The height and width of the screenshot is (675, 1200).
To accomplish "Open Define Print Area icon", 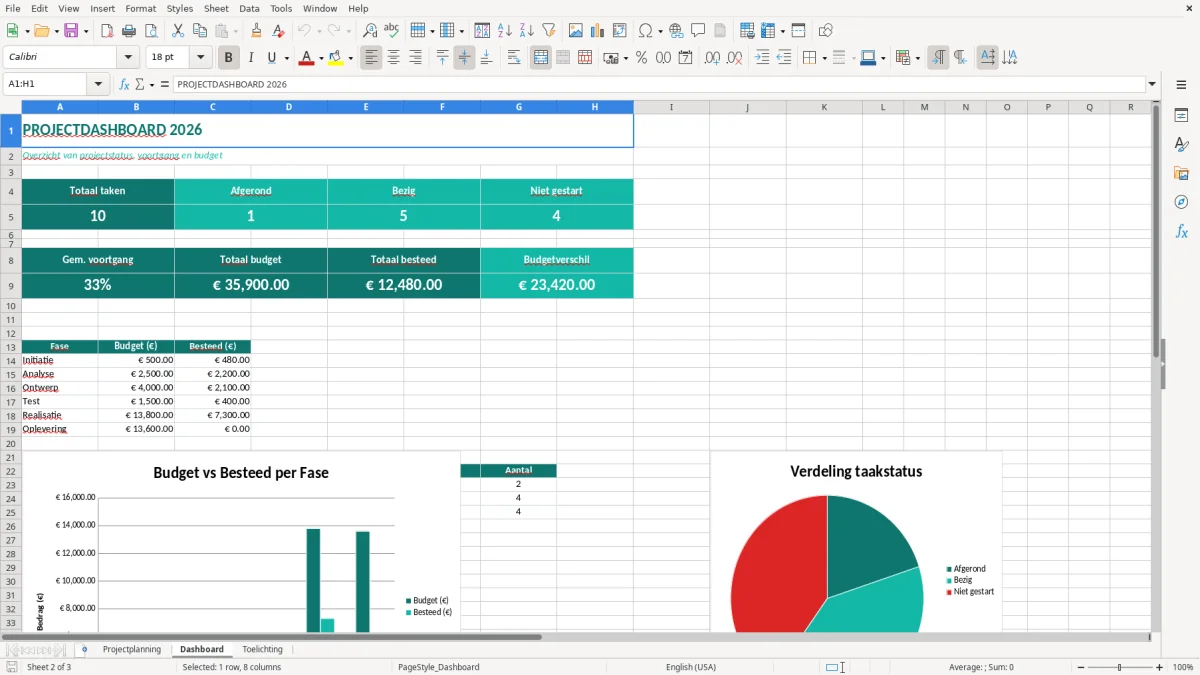I will 747,31.
